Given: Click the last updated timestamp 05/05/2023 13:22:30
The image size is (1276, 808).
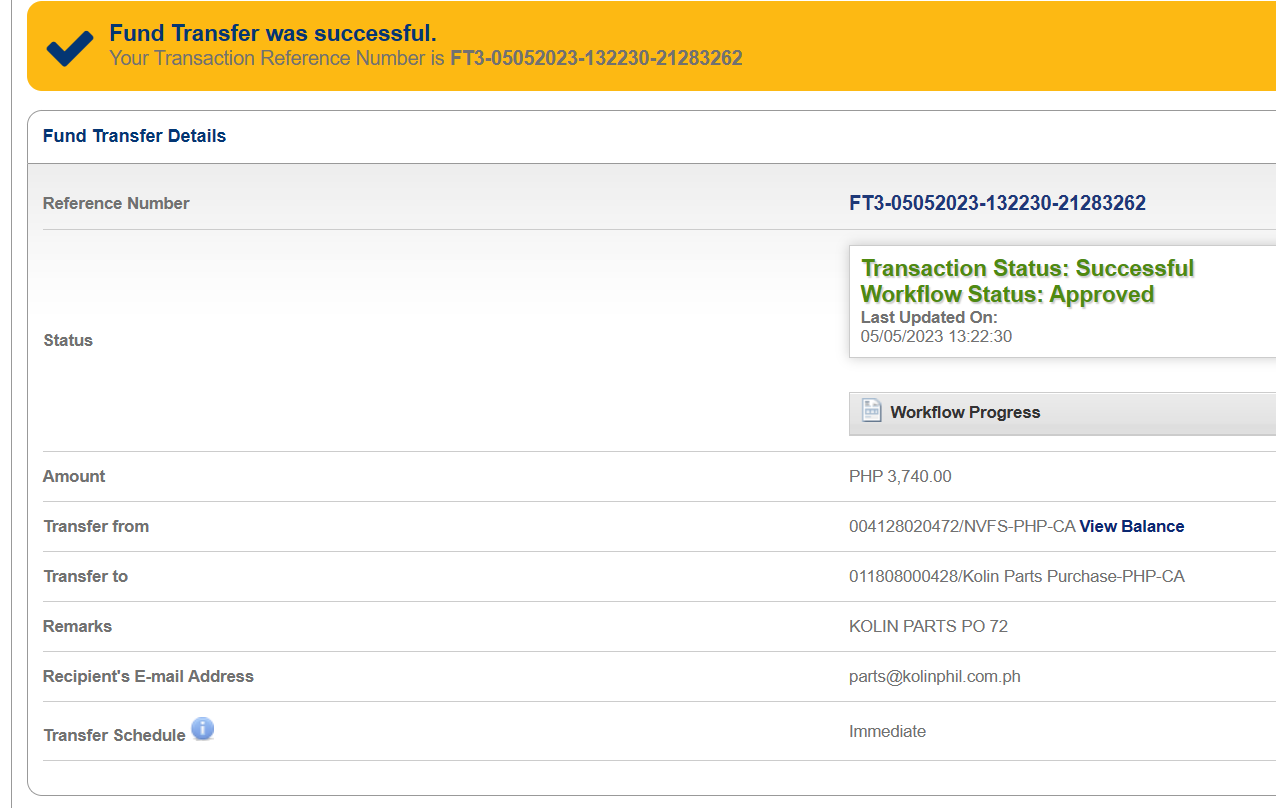Looking at the screenshot, I should click(x=936, y=337).
